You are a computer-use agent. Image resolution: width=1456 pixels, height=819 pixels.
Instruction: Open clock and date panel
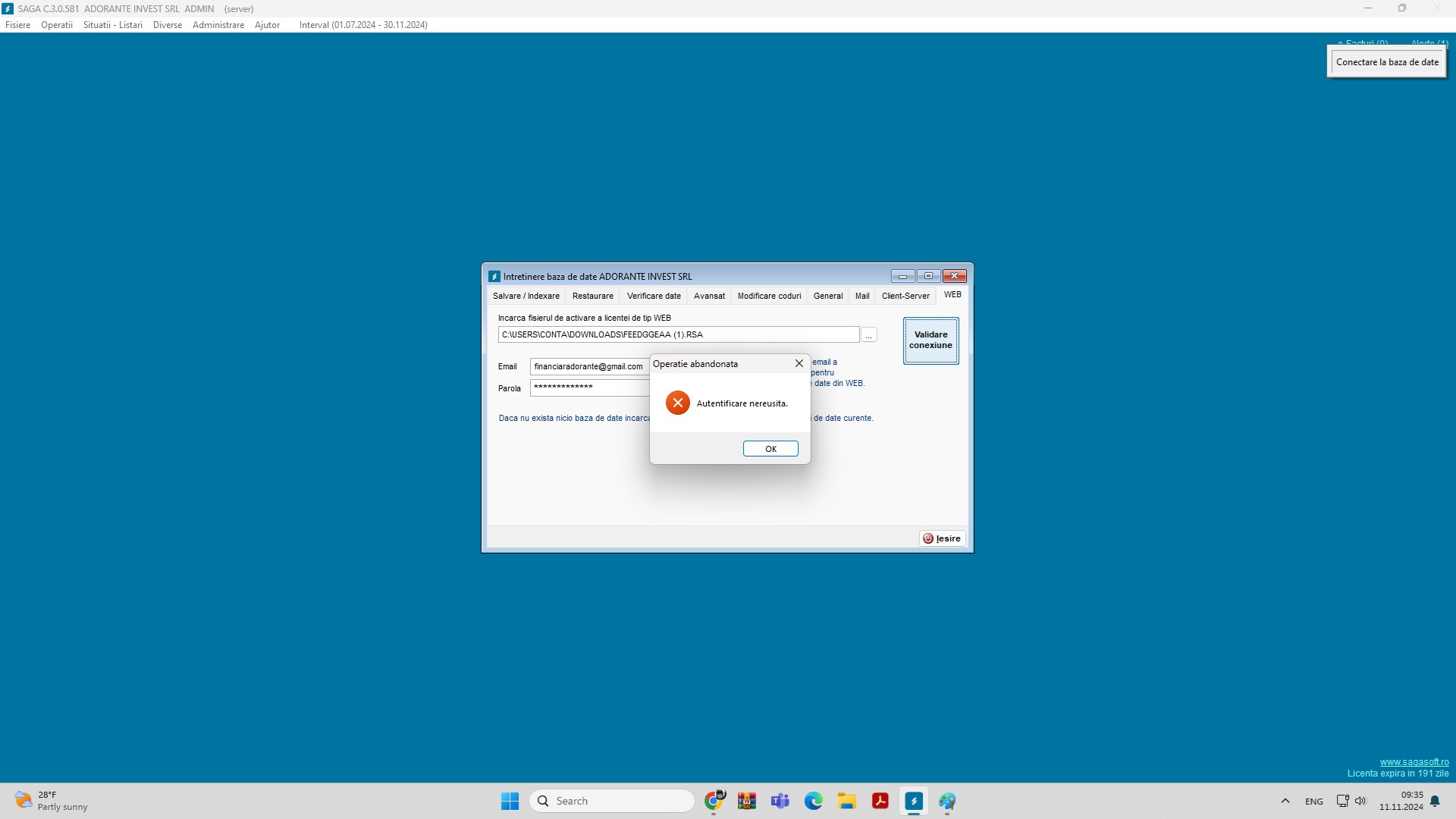point(1401,801)
